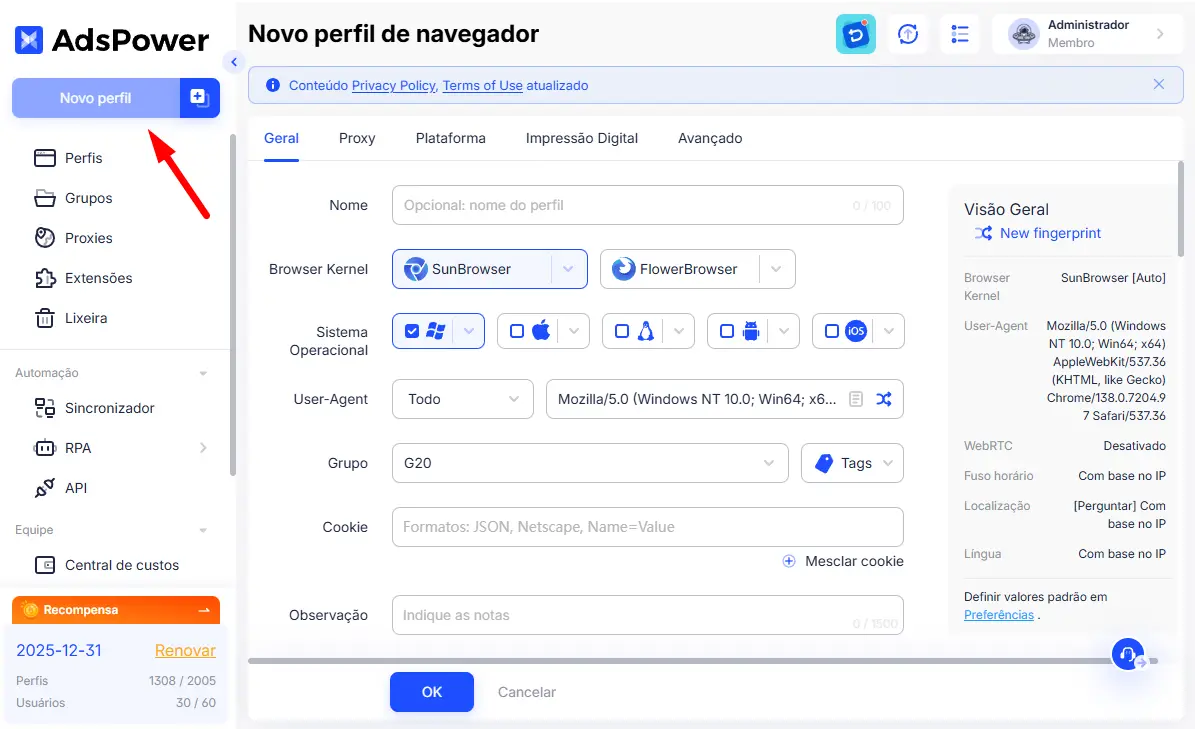Switch to the Geral tab
The image size is (1195, 729).
point(281,138)
